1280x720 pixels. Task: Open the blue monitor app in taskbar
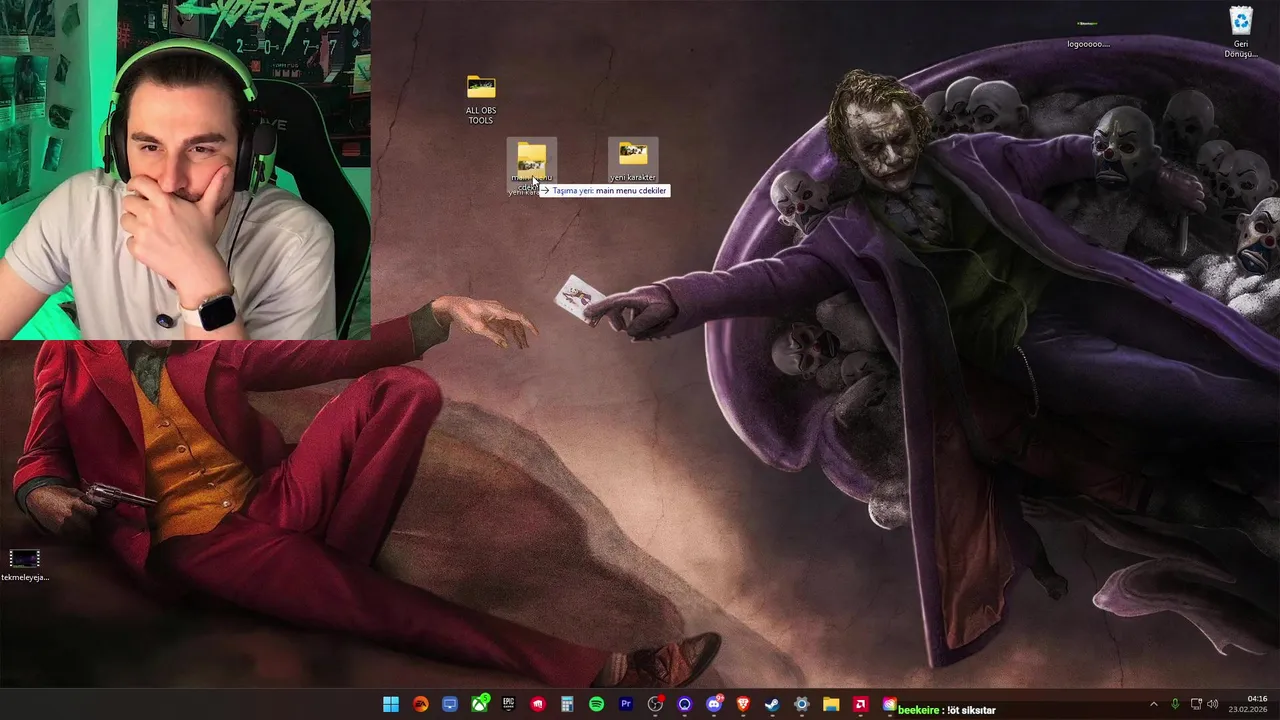click(450, 704)
